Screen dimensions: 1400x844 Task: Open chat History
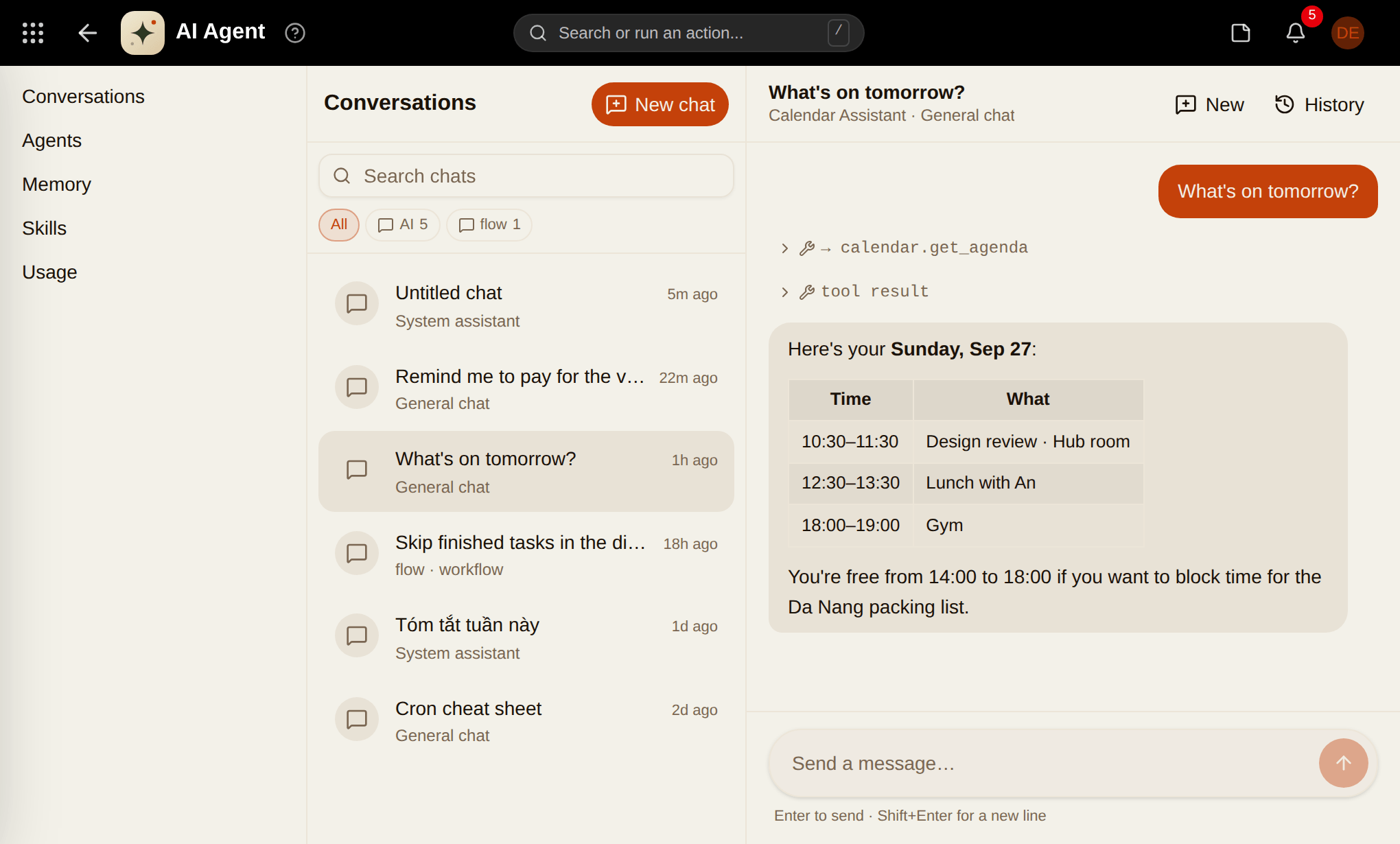tap(1320, 104)
